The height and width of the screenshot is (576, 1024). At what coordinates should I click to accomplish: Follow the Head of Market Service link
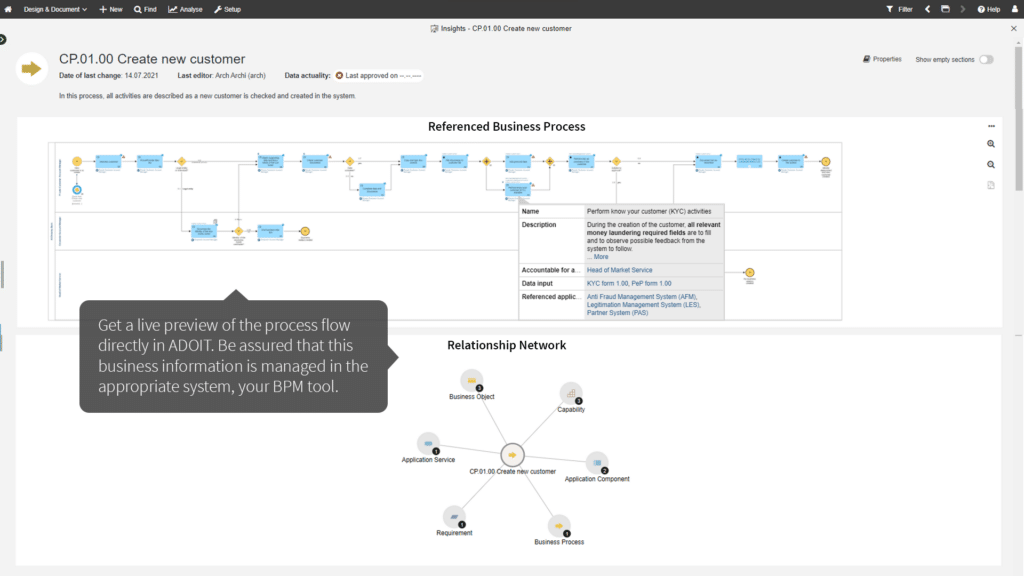(620, 269)
